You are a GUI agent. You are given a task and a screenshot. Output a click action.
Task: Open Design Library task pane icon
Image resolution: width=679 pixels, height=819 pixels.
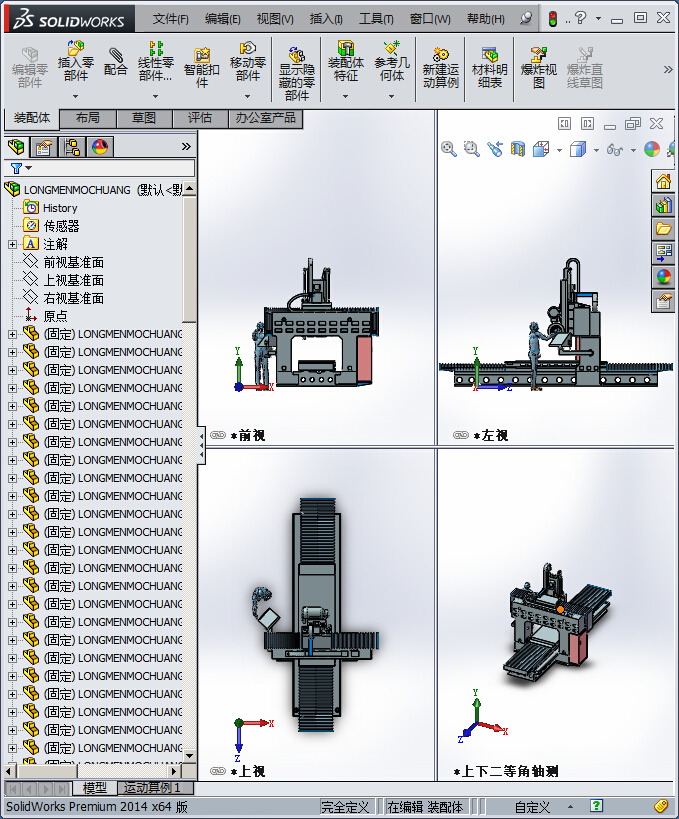point(663,205)
